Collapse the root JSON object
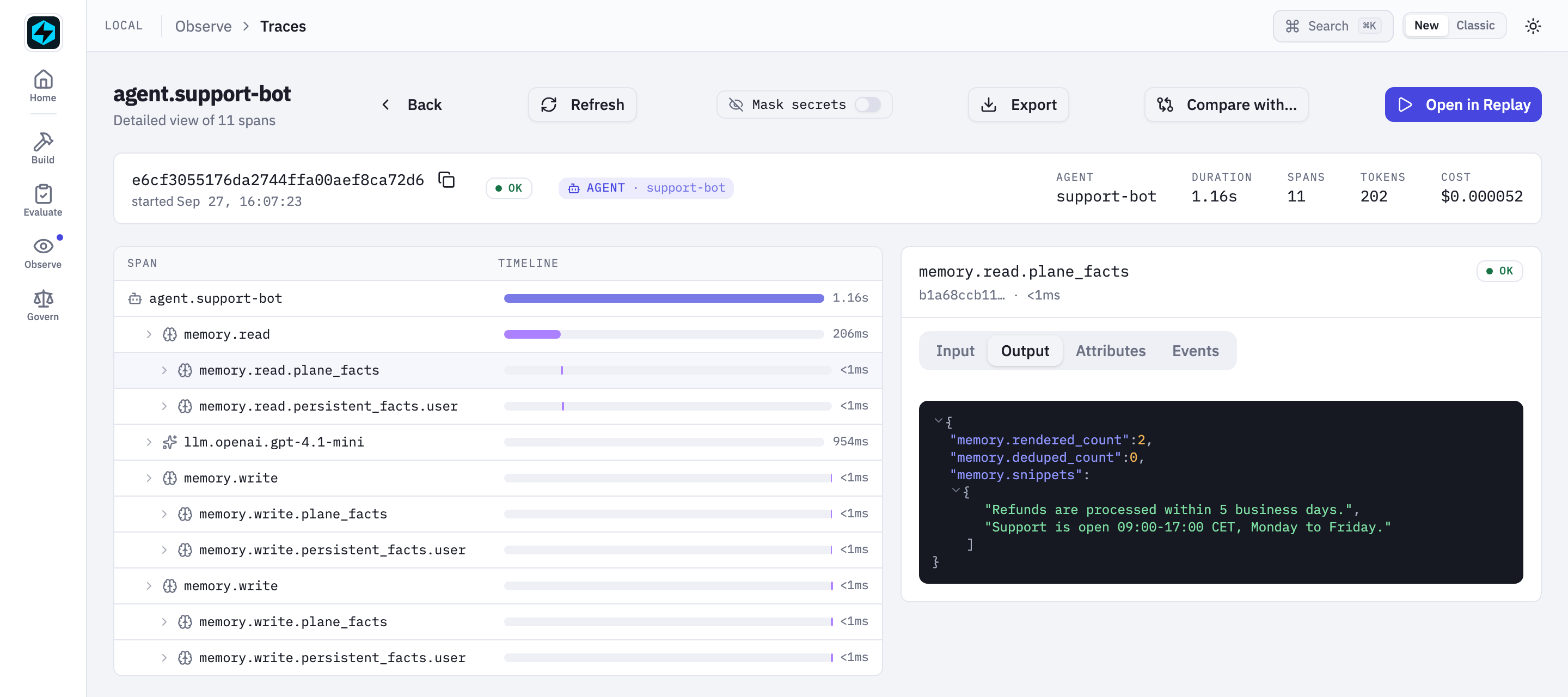Viewport: 1568px width, 697px height. coord(938,420)
